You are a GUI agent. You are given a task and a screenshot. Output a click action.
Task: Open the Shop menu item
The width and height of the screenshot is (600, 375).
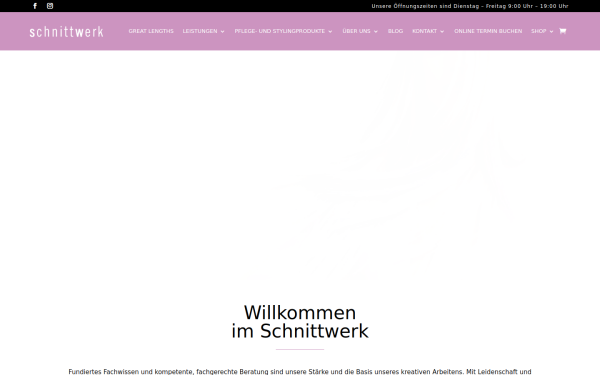pyautogui.click(x=538, y=31)
